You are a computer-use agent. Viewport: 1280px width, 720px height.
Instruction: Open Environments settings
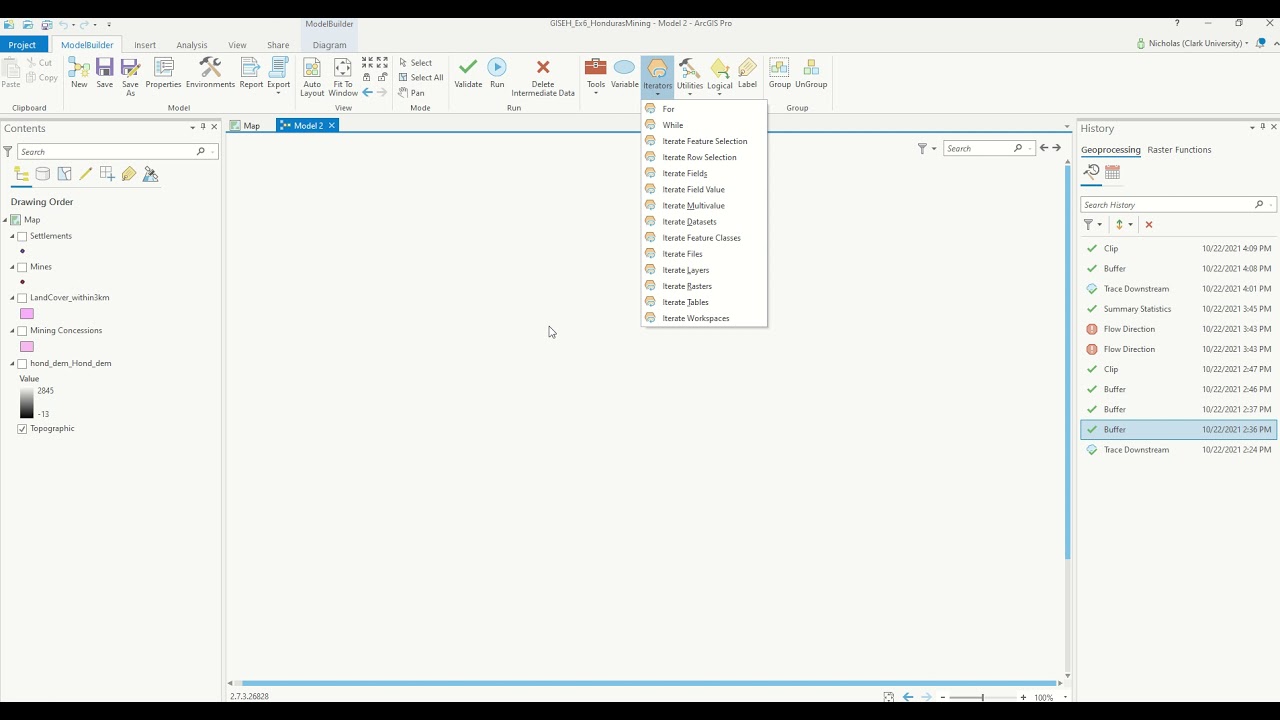(210, 73)
